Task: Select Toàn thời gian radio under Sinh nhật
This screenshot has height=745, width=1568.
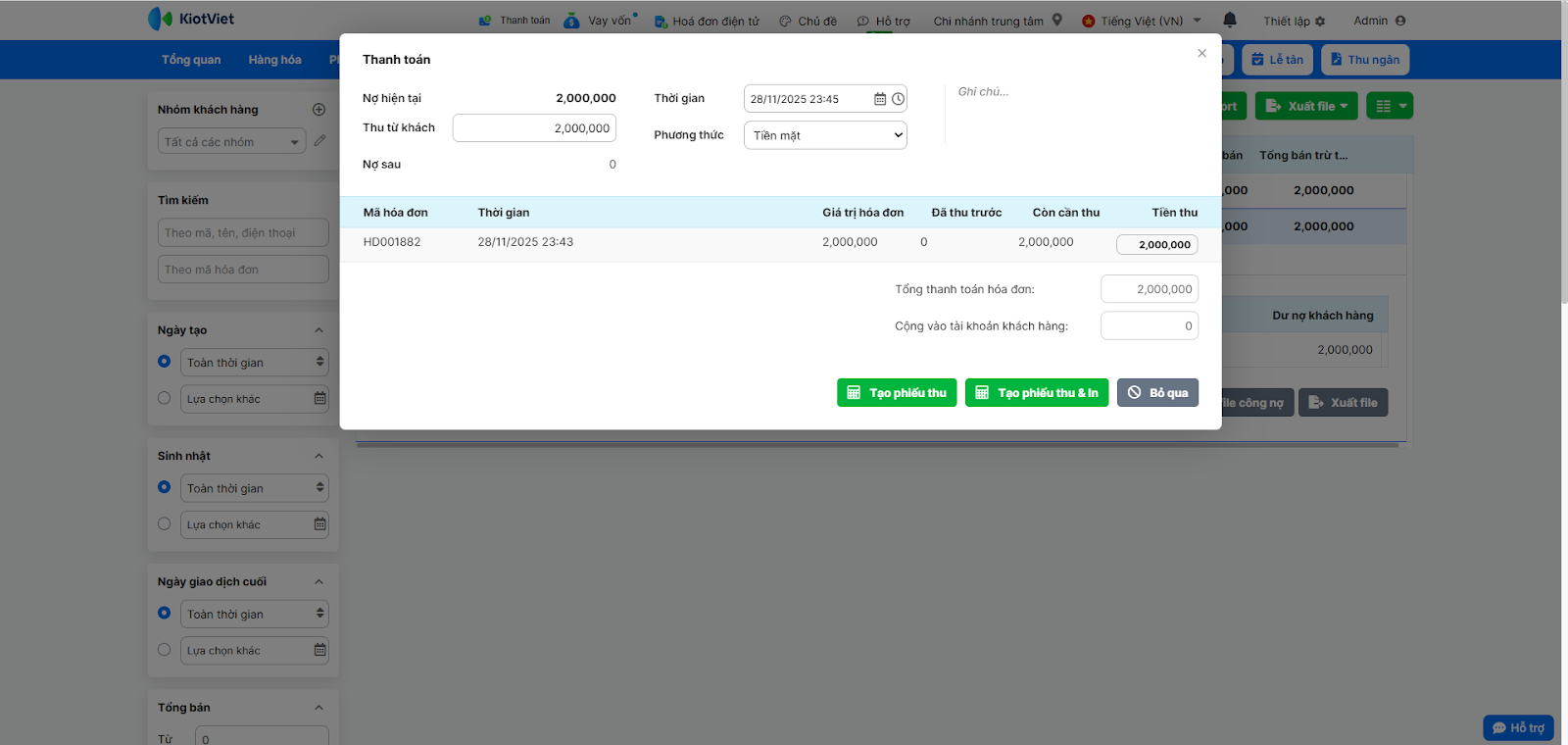Action: point(165,487)
